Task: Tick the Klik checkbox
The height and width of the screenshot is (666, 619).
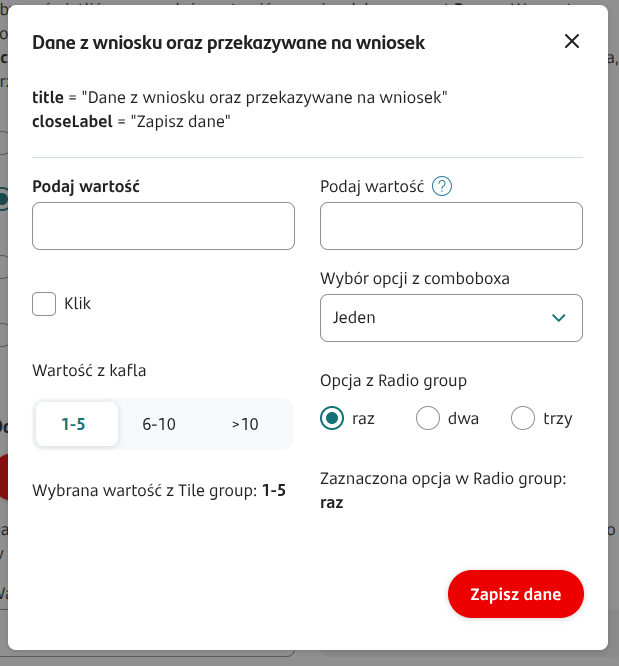Action: pyautogui.click(x=44, y=304)
